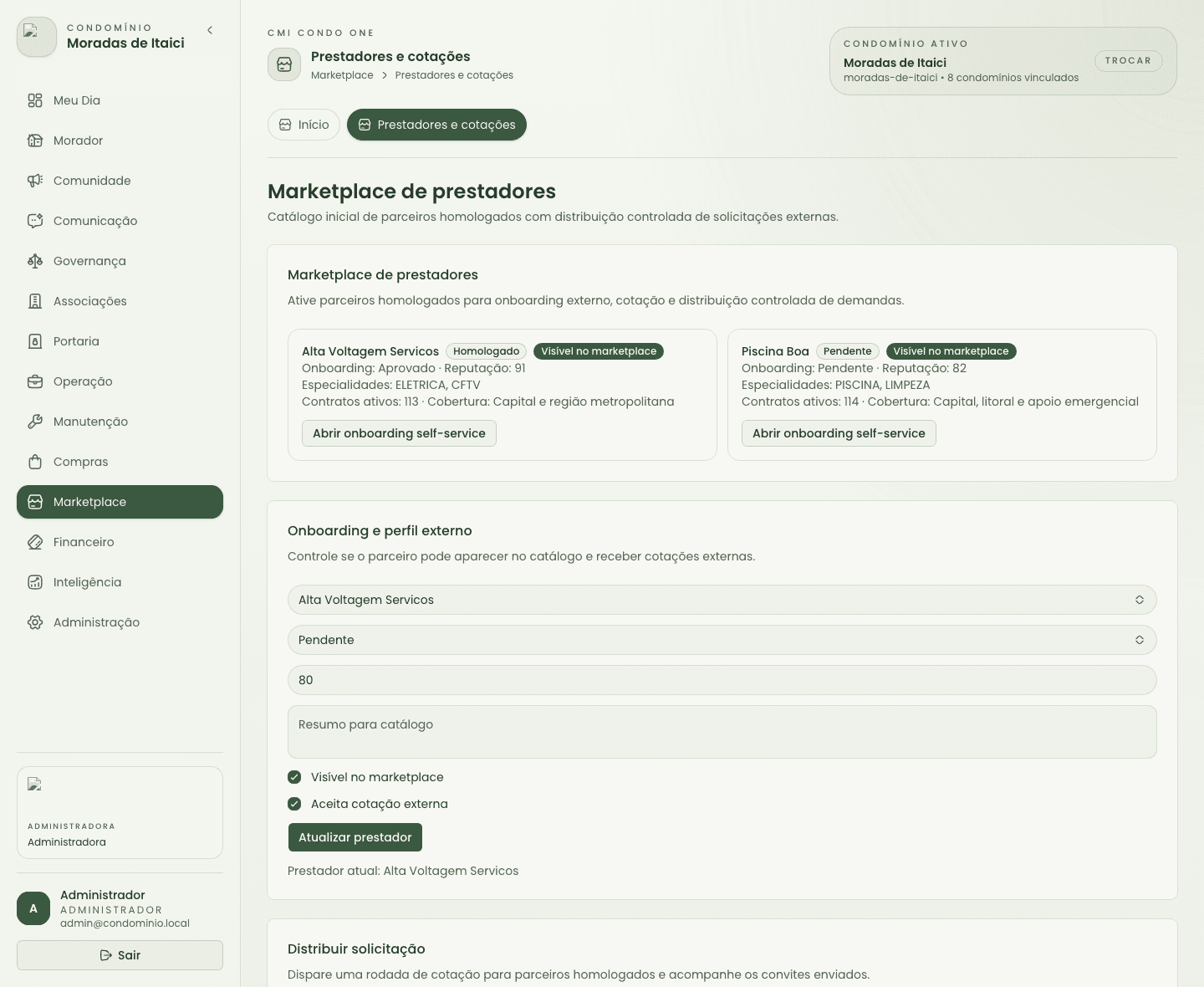Click the store icon beside page title
Viewport: 1204px width, 987px height.
tap(284, 64)
